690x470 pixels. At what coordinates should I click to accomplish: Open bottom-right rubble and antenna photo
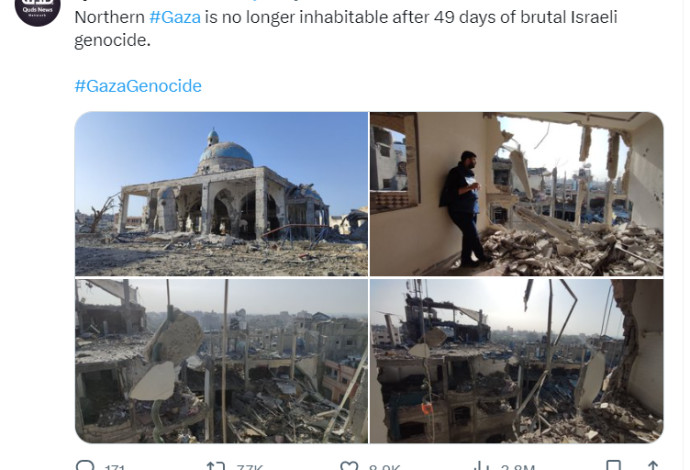coord(516,361)
